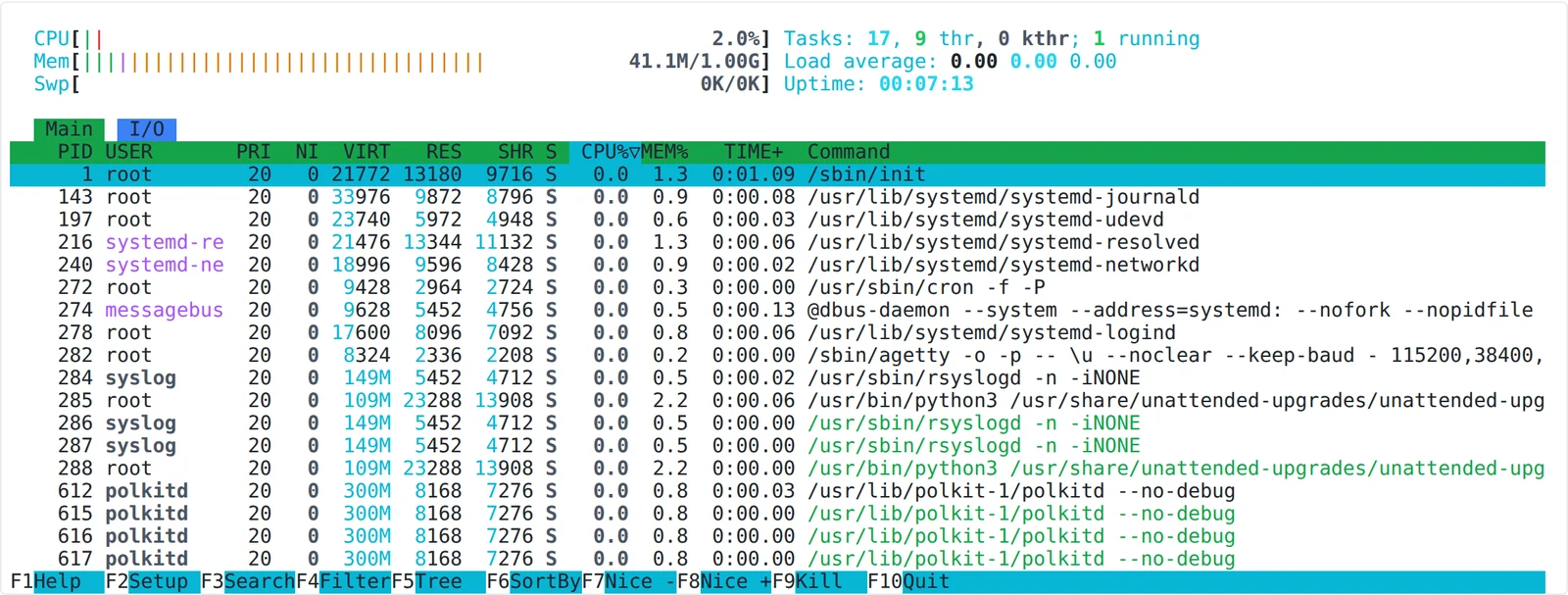Sort by RES column header
1568x595 pixels.
444,152
